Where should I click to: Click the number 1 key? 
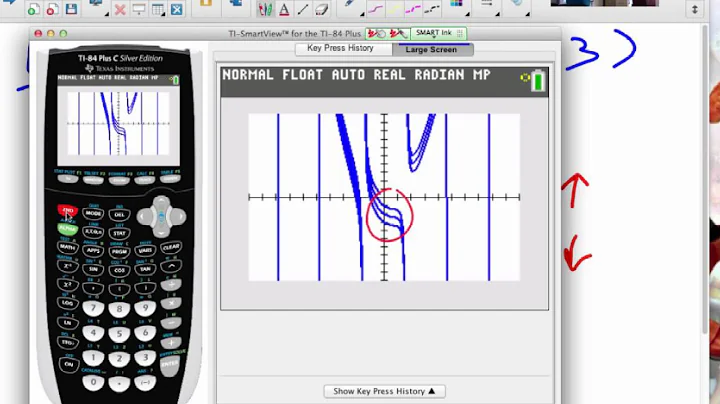(x=93, y=357)
